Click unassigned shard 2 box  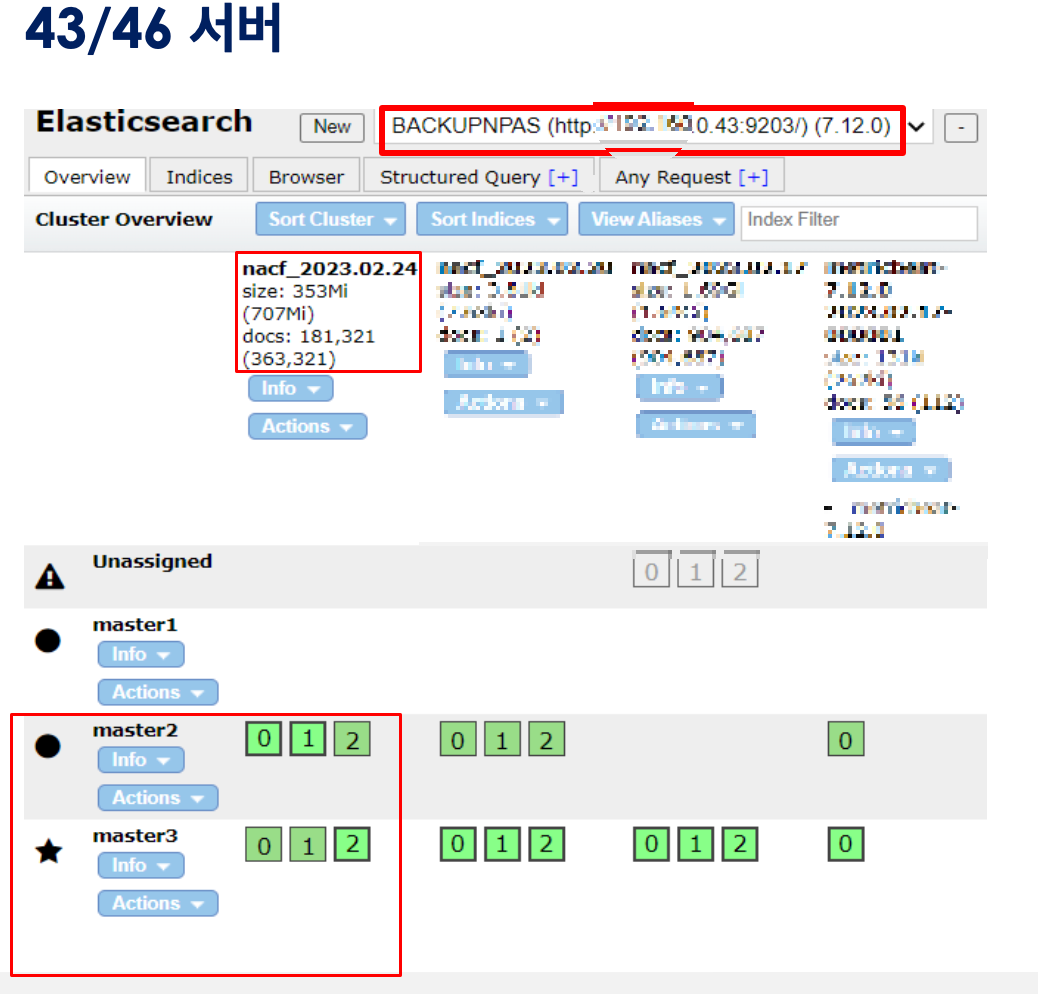point(740,571)
